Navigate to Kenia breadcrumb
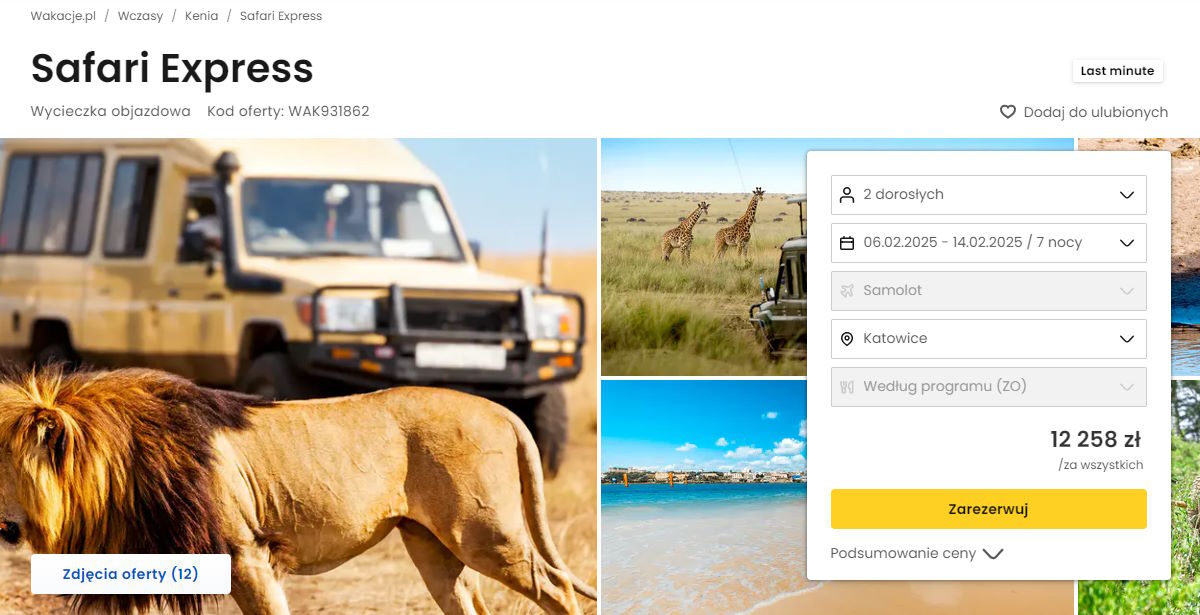1200x615 pixels. click(x=201, y=16)
